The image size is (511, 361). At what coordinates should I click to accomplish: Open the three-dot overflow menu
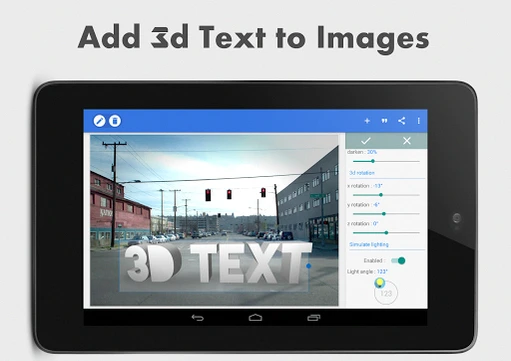(419, 121)
